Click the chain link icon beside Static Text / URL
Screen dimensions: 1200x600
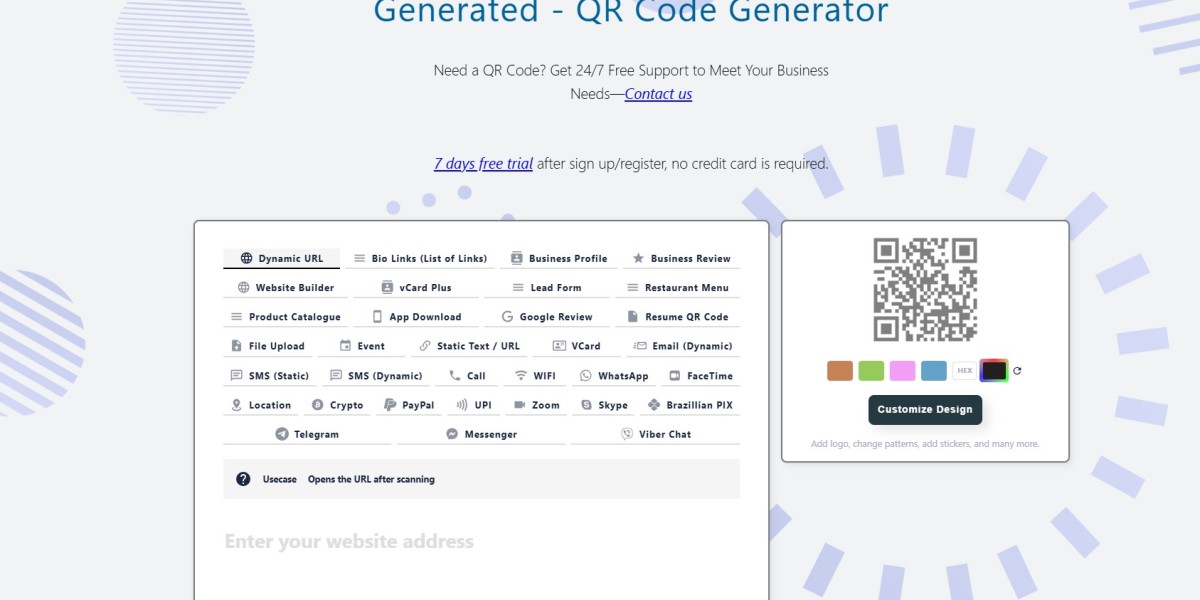pos(425,346)
